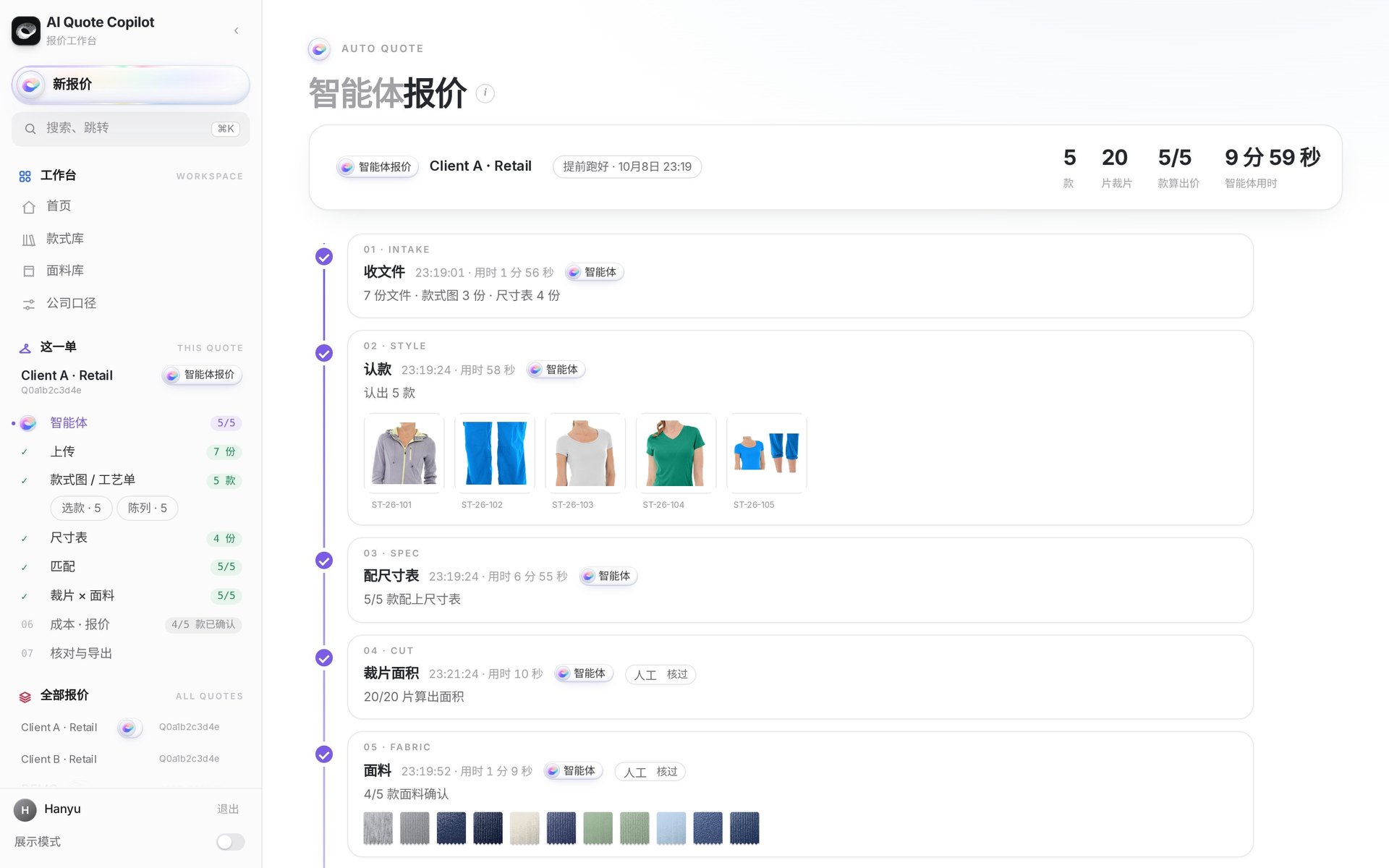Open style thumbnail ST-26-104 green tee

pyautogui.click(x=676, y=454)
